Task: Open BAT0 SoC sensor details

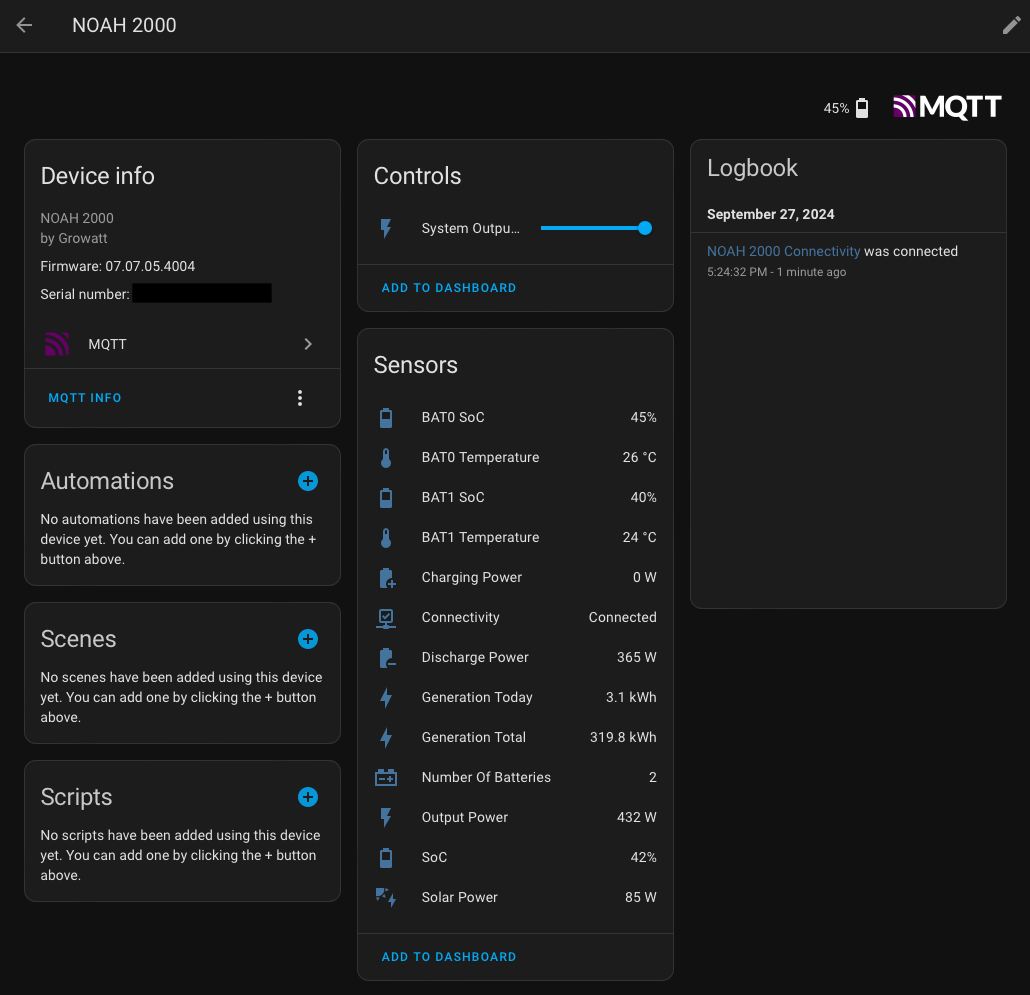Action: coord(516,418)
